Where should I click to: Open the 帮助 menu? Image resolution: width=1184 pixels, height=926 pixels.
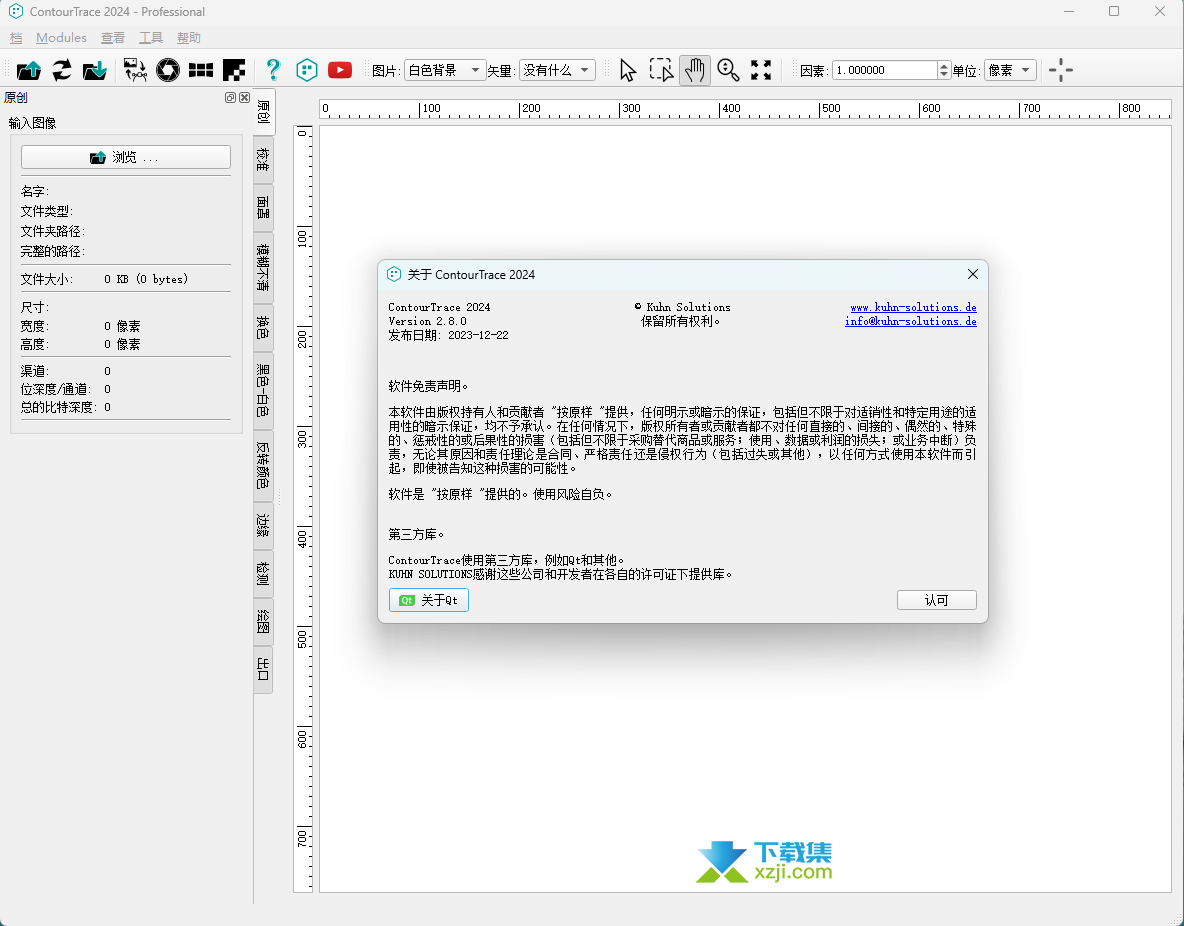tap(189, 38)
